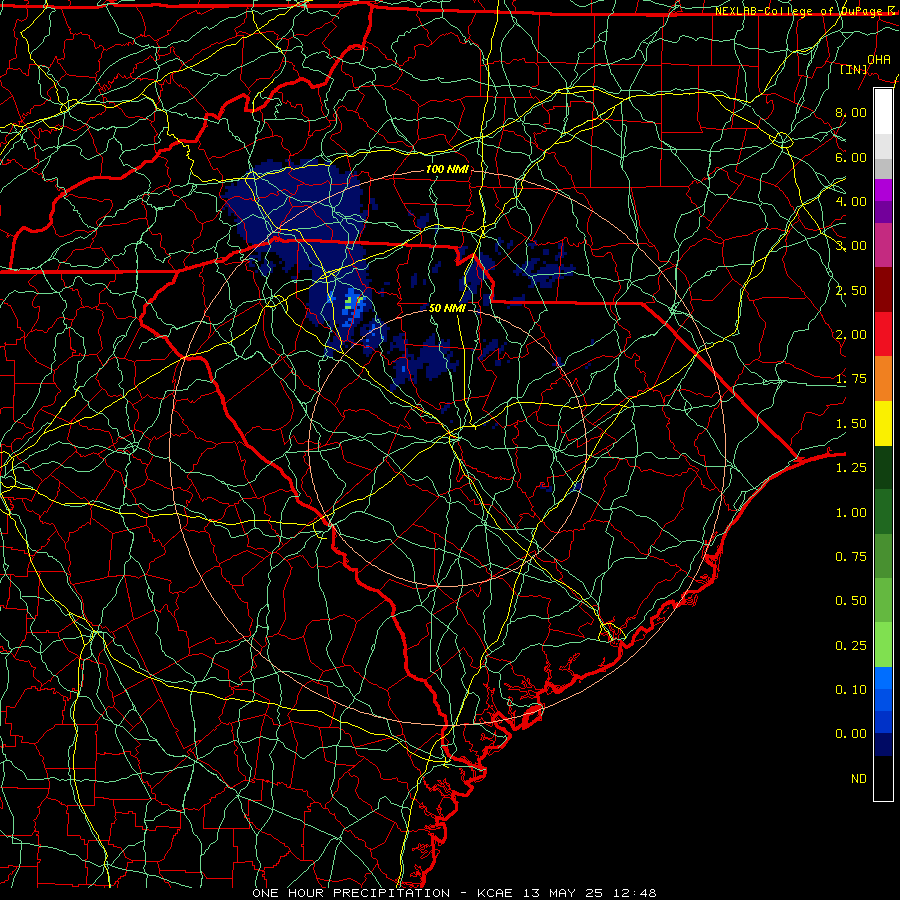Click the 0.50 legend value
The height and width of the screenshot is (900, 900).
(x=851, y=601)
